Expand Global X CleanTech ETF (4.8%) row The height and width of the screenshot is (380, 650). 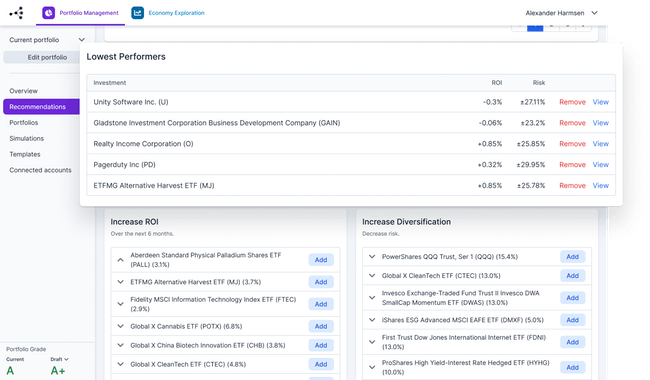point(120,364)
